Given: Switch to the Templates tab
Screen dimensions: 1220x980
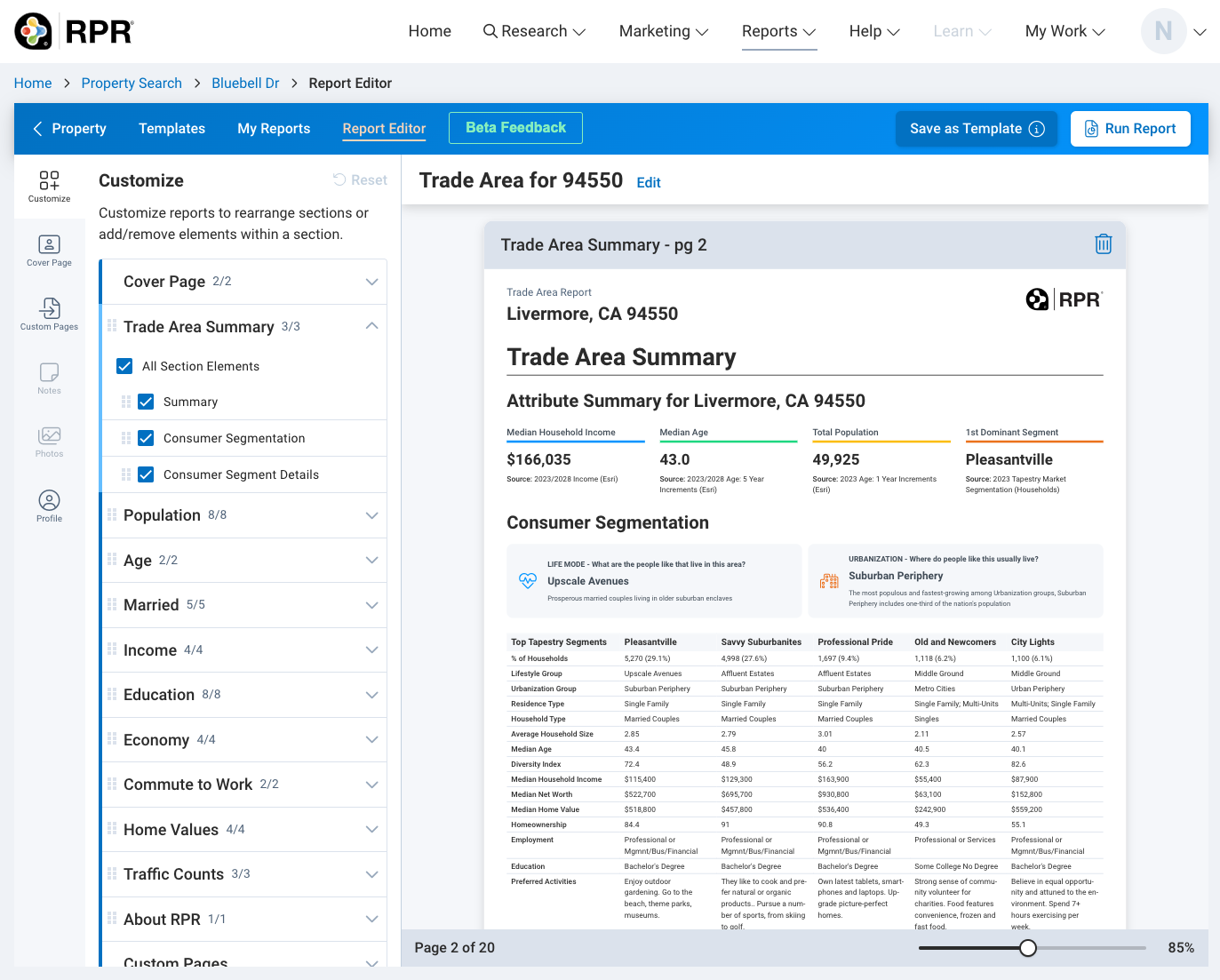Looking at the screenshot, I should click(171, 129).
